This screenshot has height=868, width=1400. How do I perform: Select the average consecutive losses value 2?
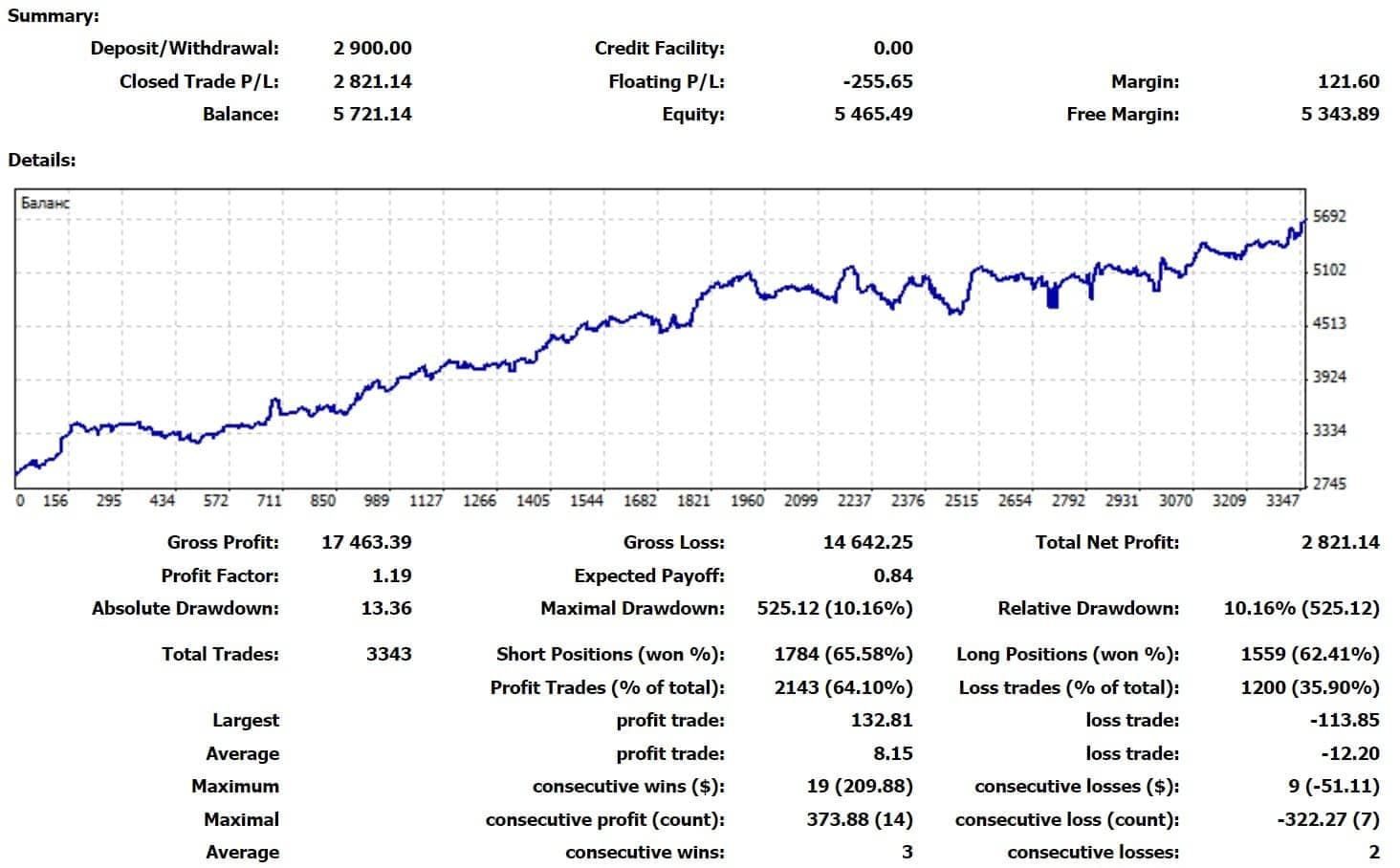coord(1374,852)
